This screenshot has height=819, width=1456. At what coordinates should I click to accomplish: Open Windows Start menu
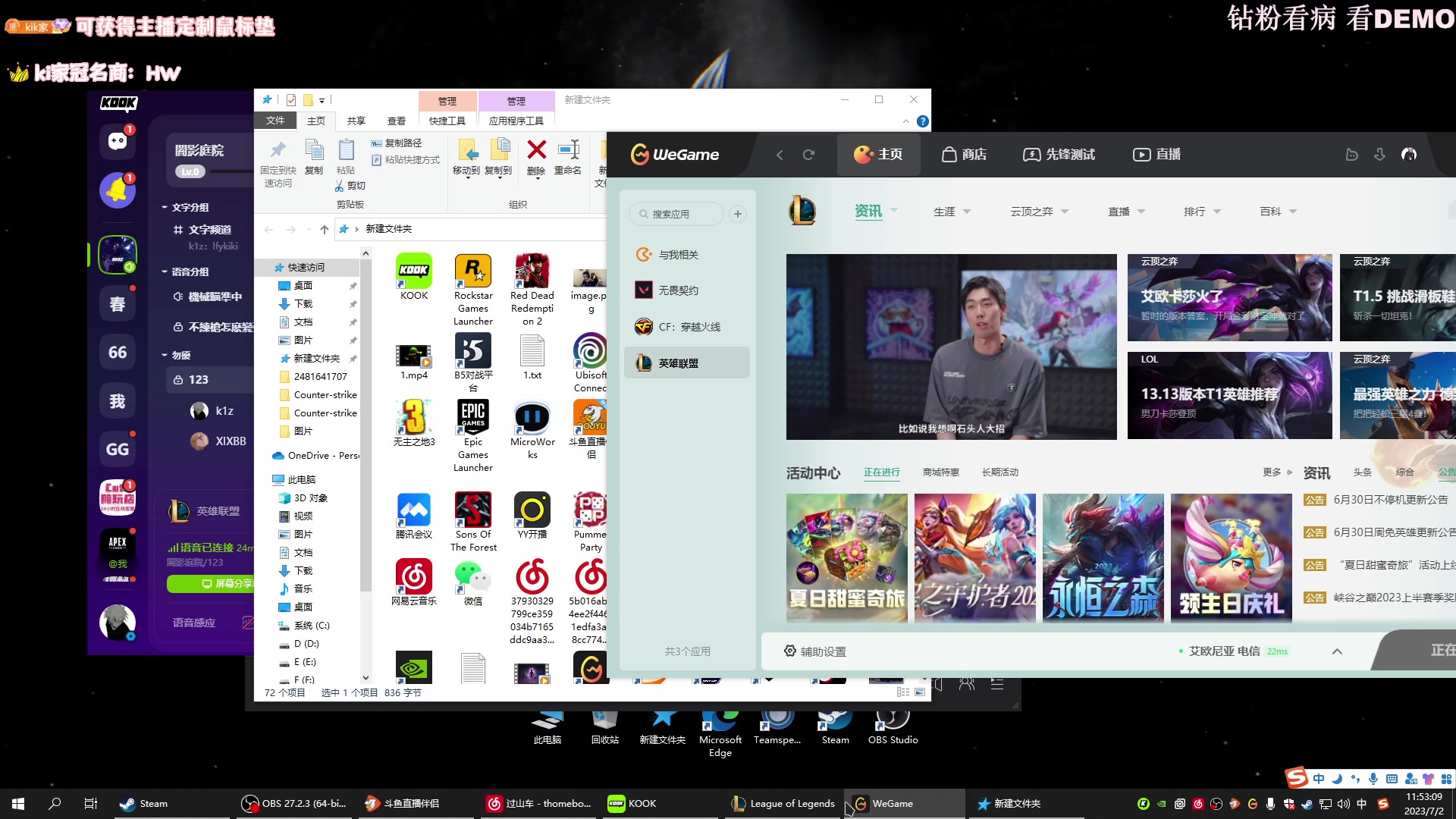click(18, 803)
